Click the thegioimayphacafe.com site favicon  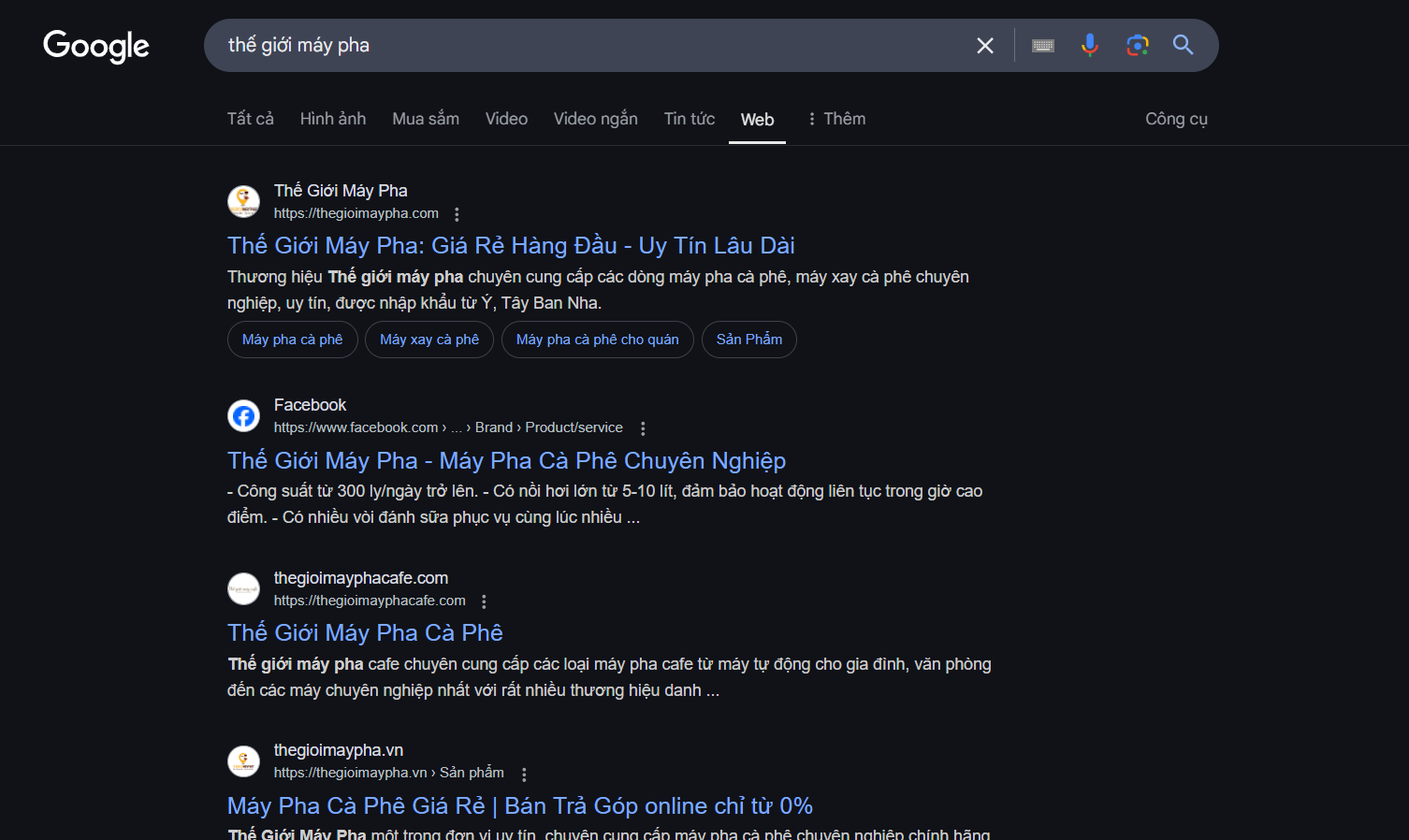tap(244, 588)
